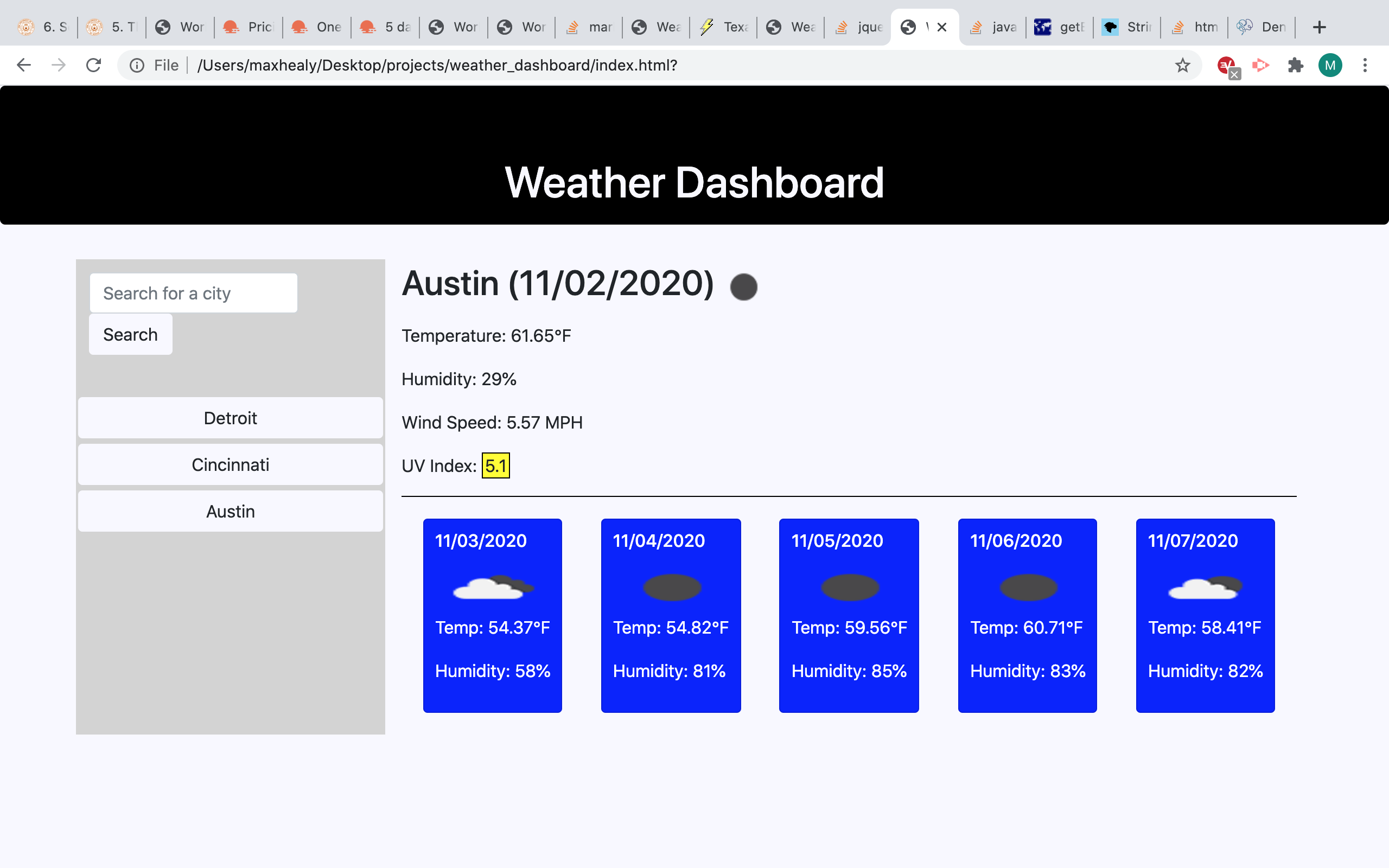Click the Search for a city input field
1389x868 pixels.
click(x=193, y=293)
